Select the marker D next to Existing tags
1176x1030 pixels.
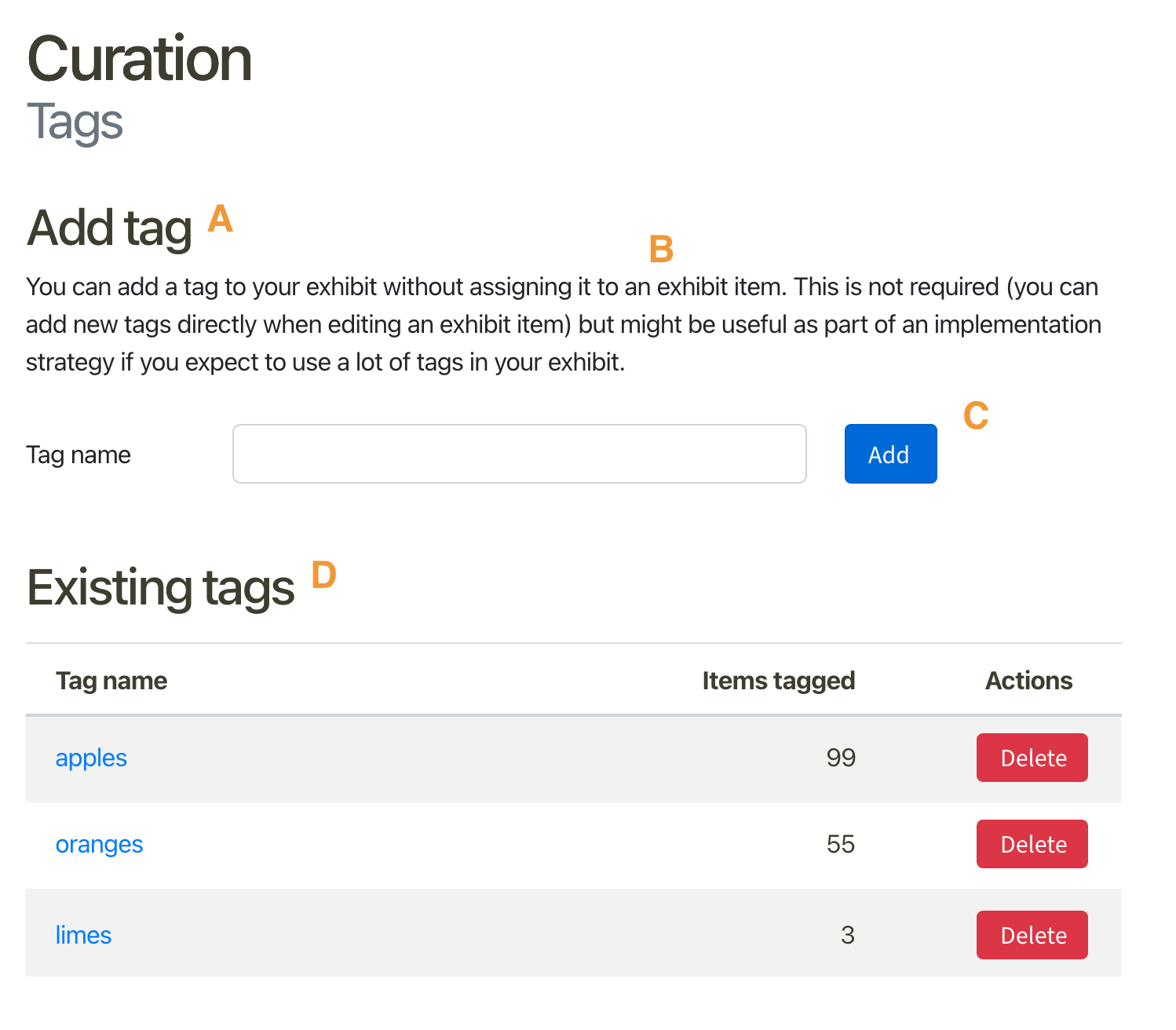point(323,577)
